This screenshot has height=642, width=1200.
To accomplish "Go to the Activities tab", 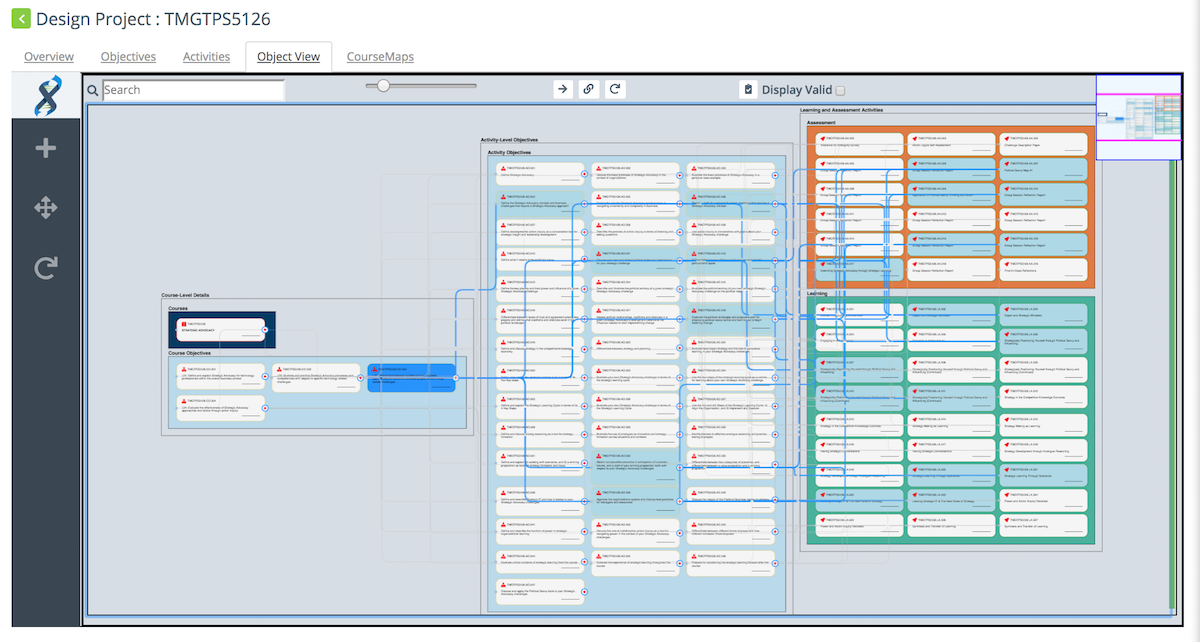I will 206,57.
